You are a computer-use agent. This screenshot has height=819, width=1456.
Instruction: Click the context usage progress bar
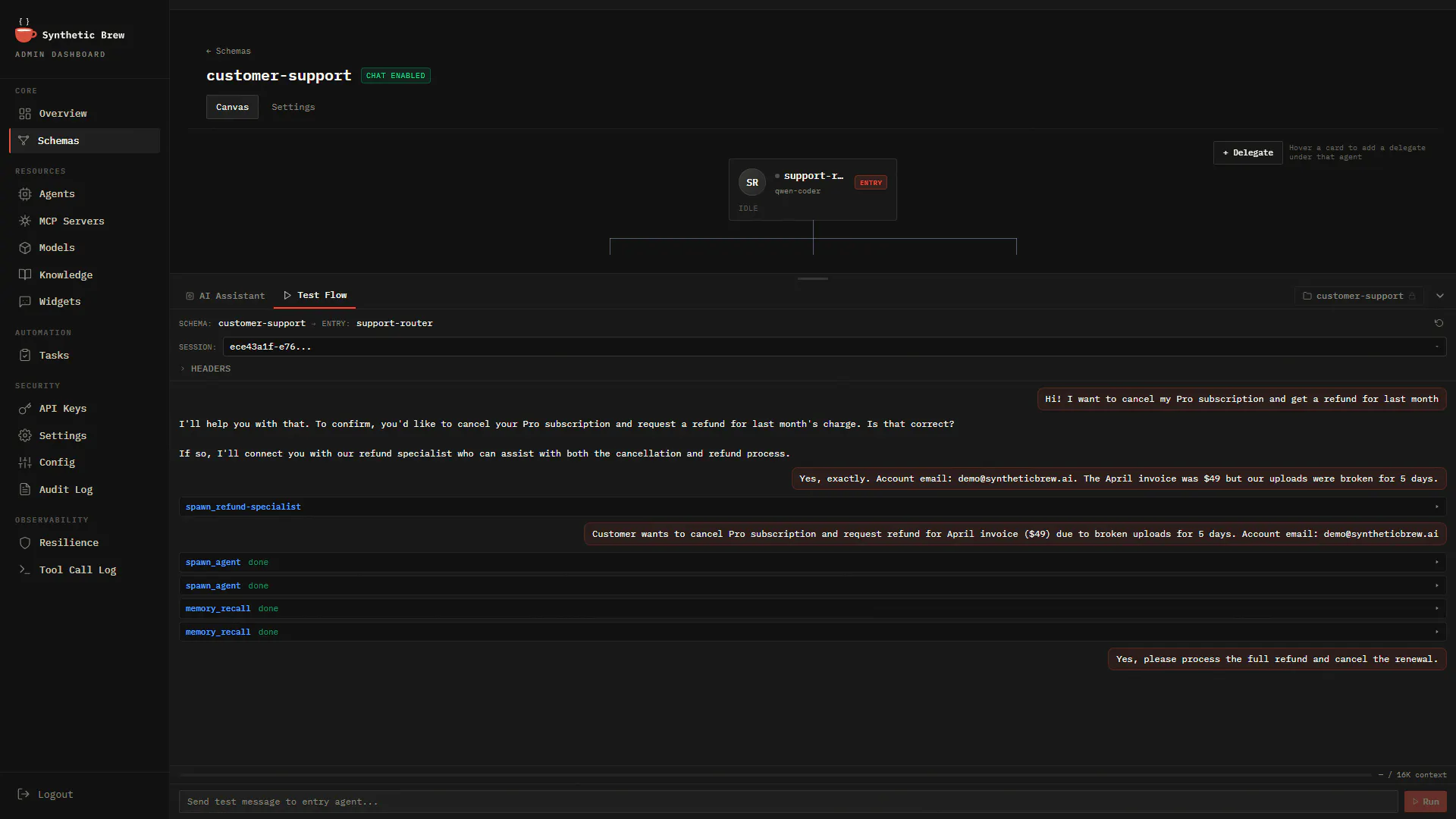pos(777,776)
